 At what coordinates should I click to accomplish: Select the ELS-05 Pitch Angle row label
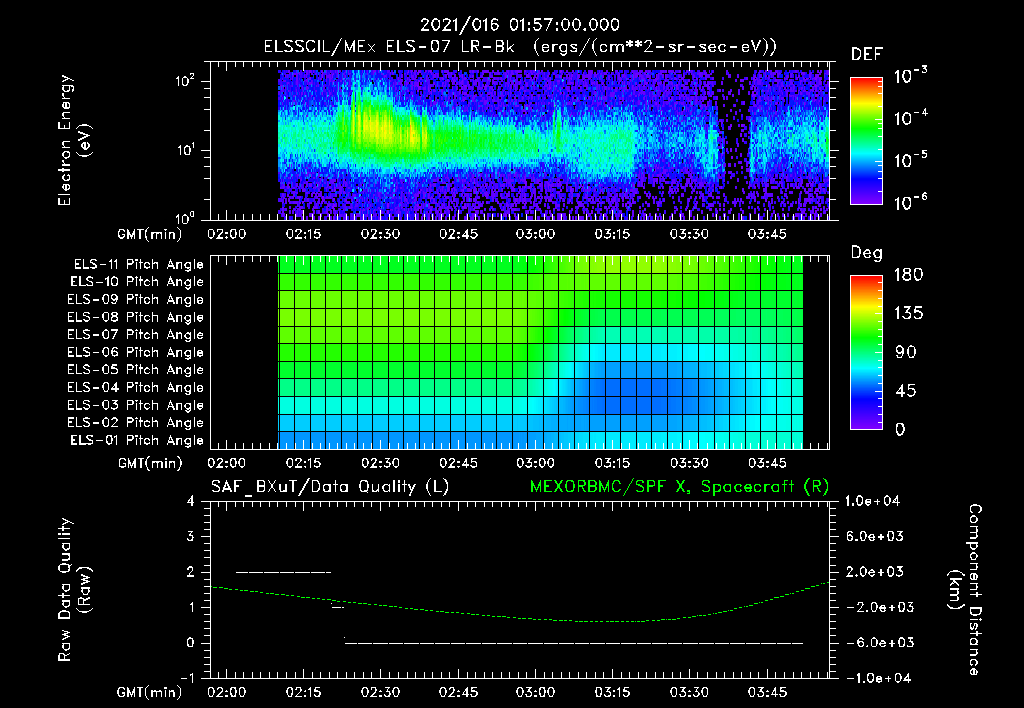pos(136,370)
